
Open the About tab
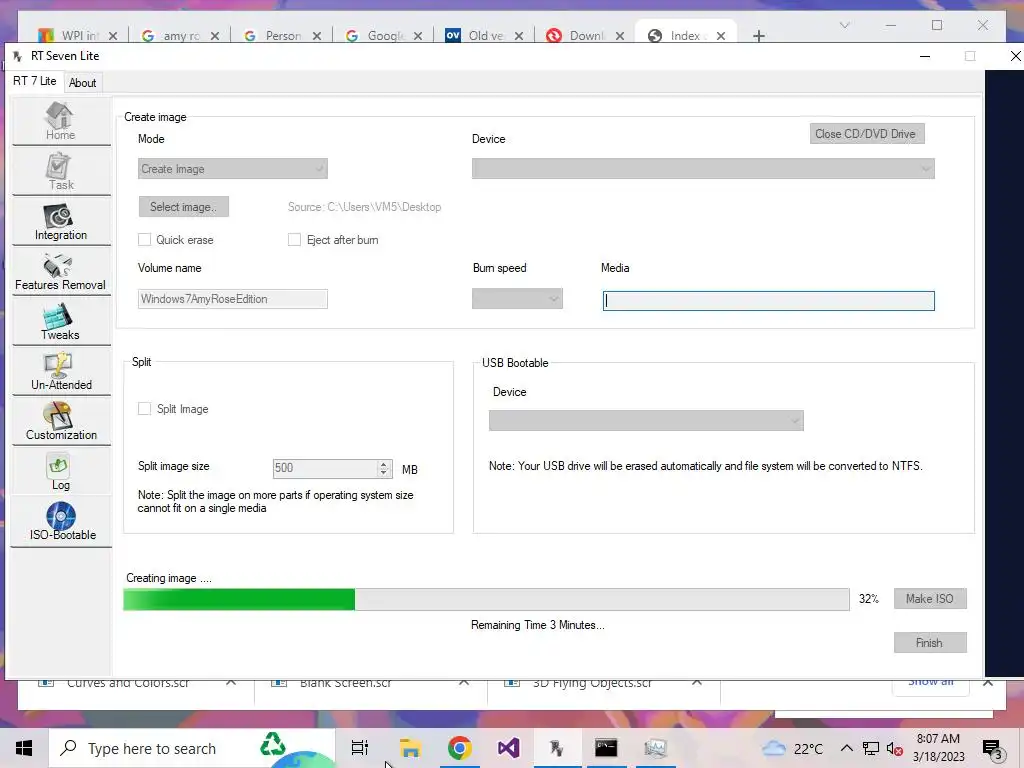(x=82, y=83)
